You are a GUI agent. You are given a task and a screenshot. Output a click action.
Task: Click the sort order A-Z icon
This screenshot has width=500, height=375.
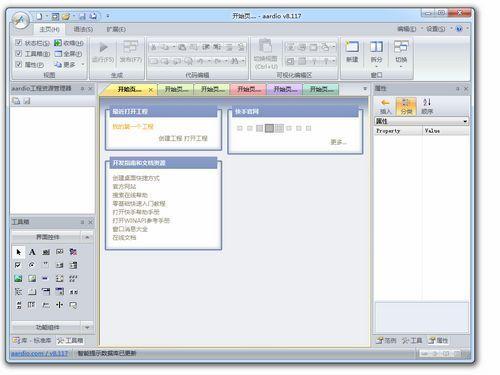click(x=427, y=102)
